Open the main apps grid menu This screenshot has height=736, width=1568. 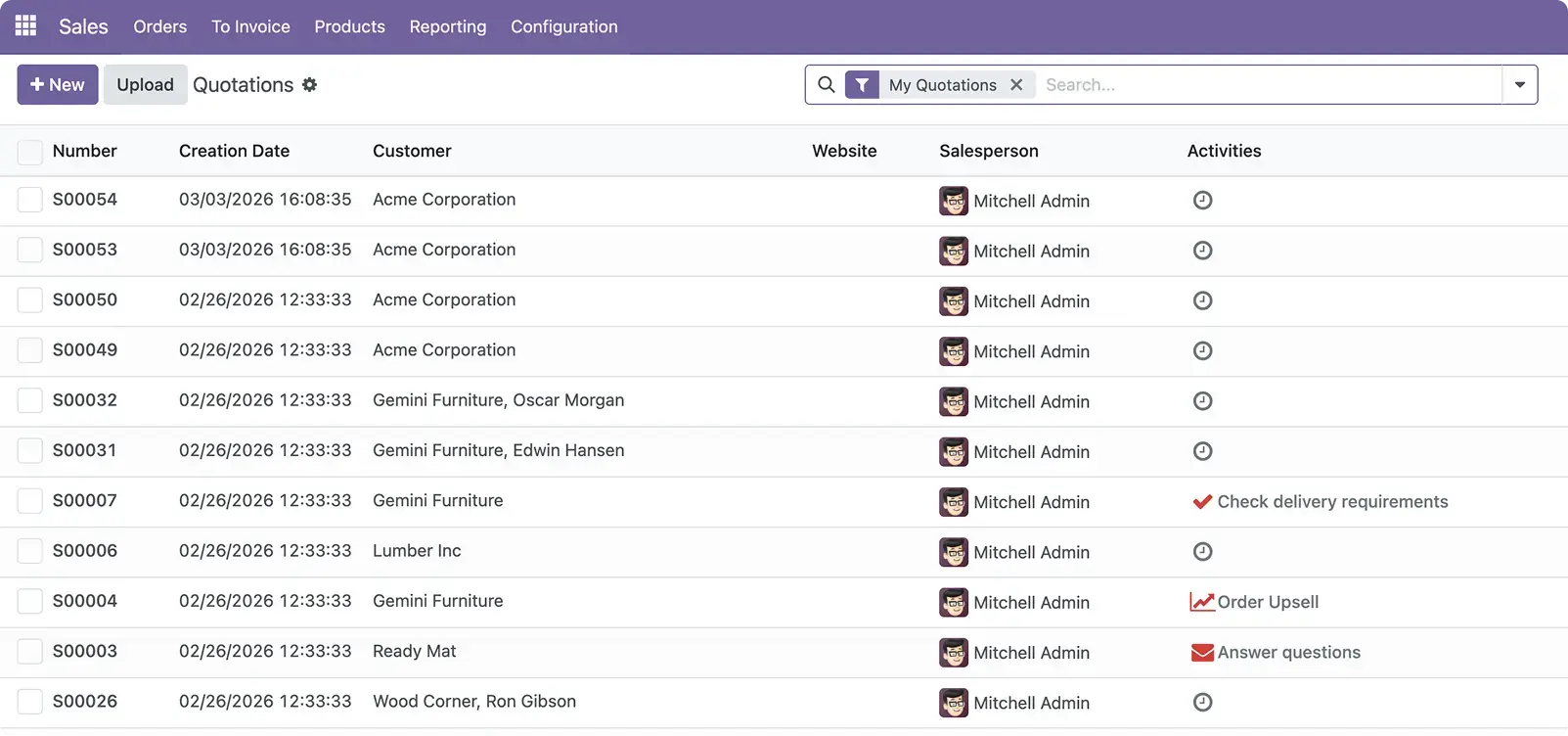pyautogui.click(x=26, y=26)
